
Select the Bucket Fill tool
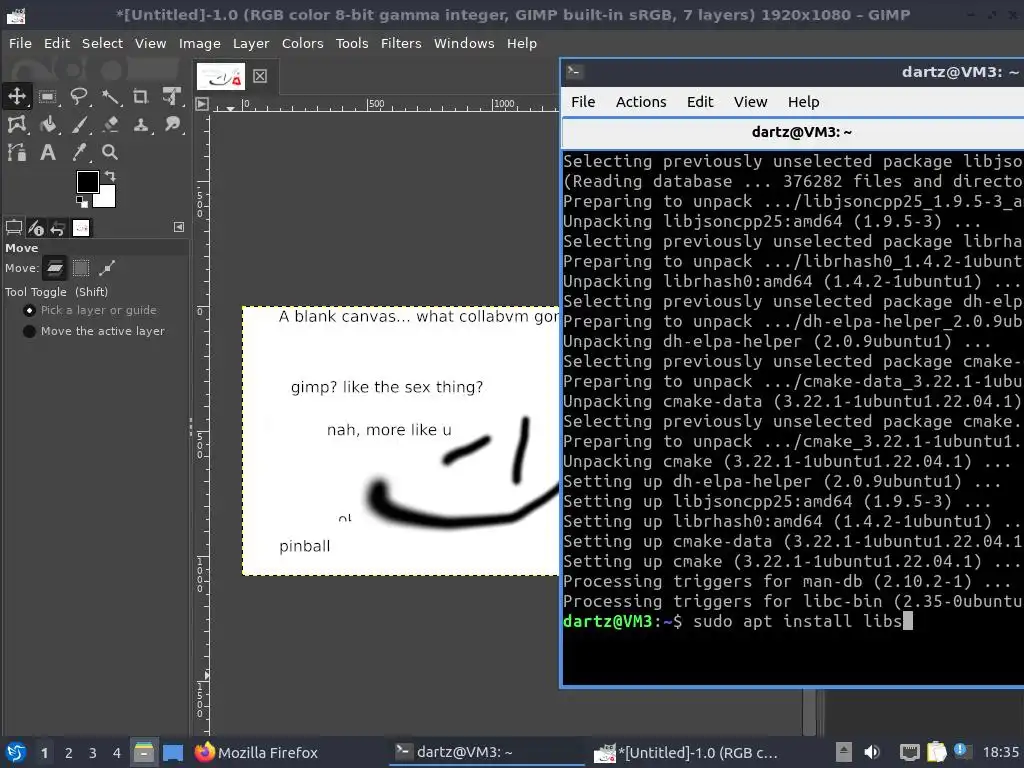(x=47, y=124)
